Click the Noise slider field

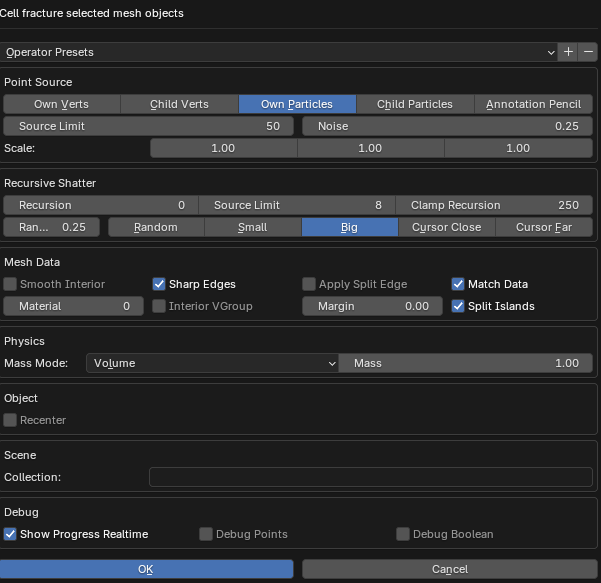pyautogui.click(x=446, y=126)
